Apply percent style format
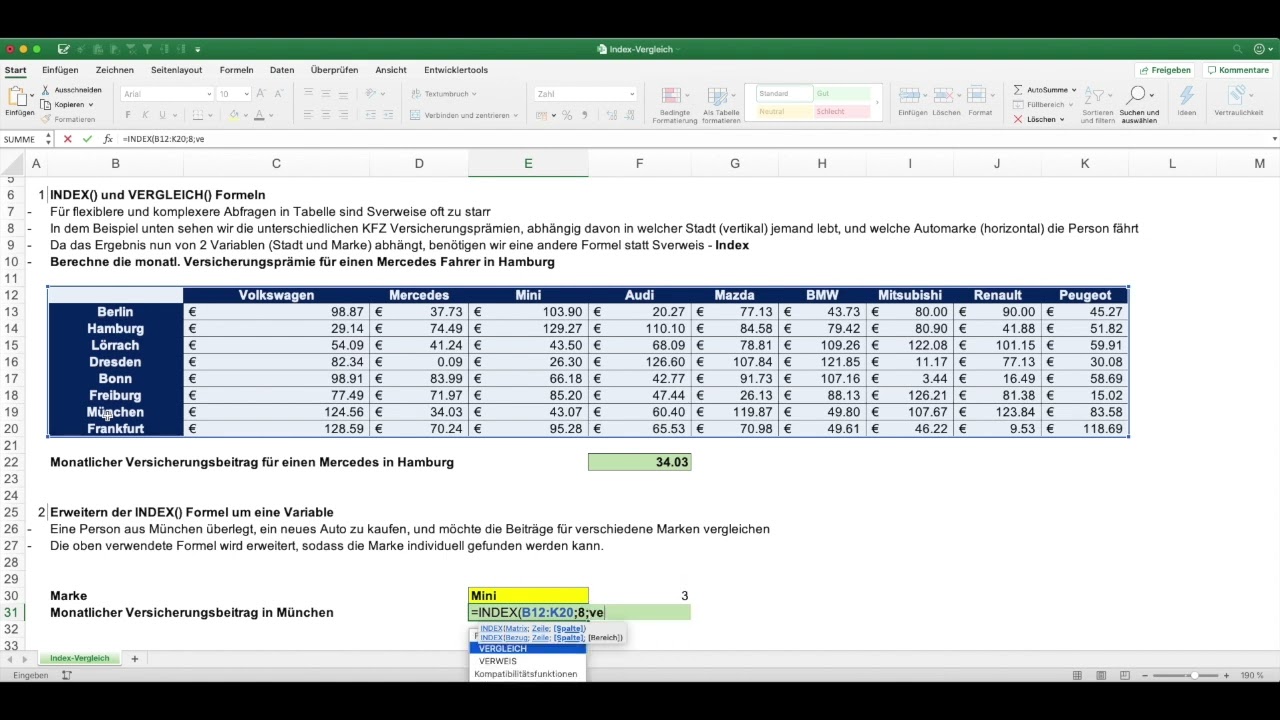Screen dimensions: 1280x720 (567, 115)
